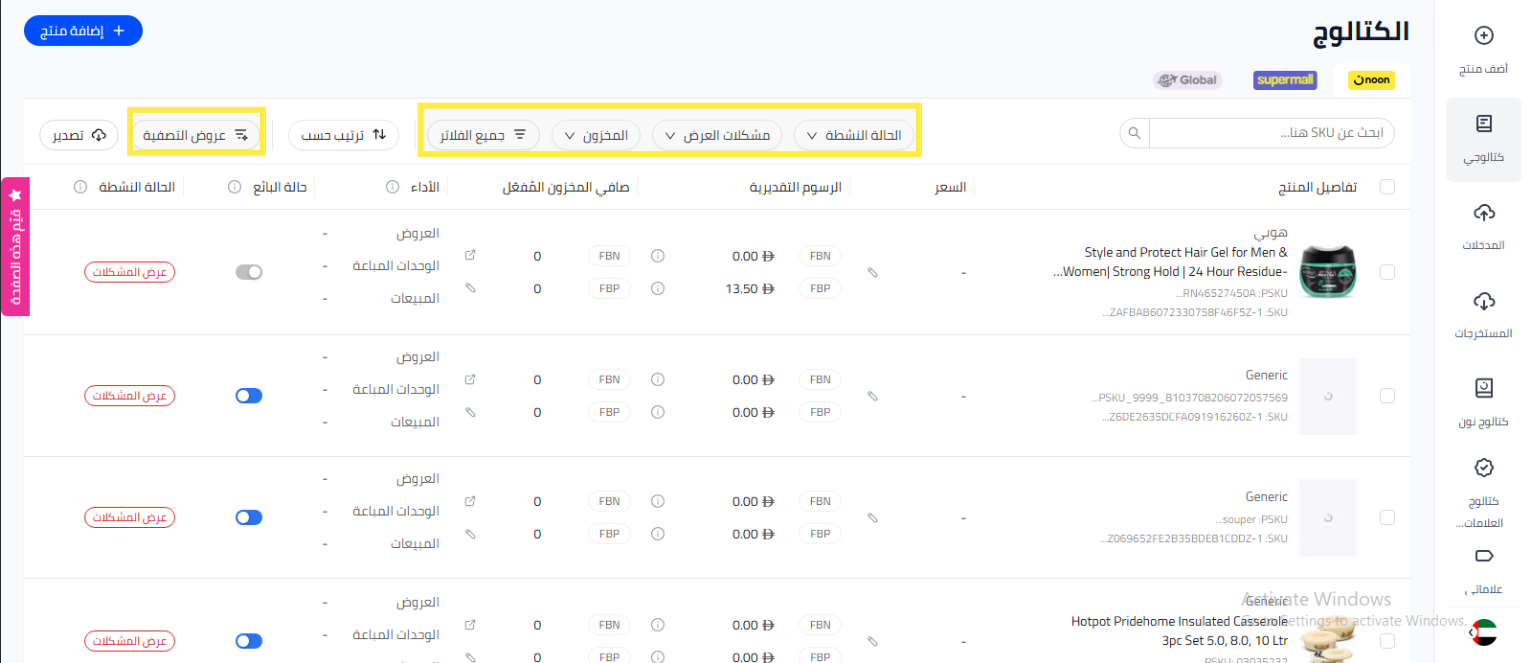
Task: Switch to the Global tab
Action: tap(1186, 80)
